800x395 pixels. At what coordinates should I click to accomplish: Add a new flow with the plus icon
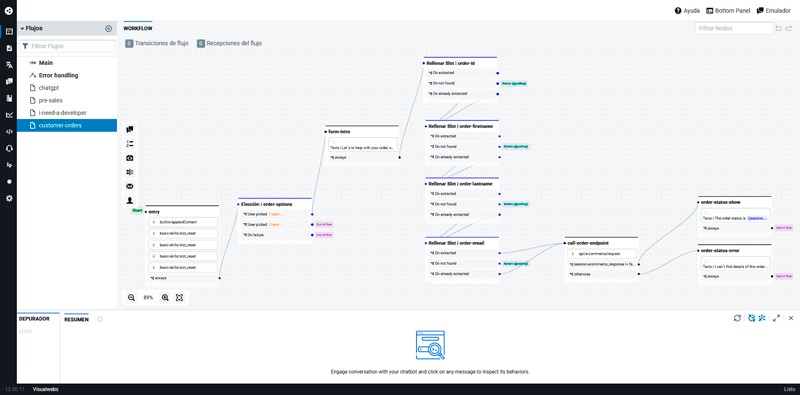[108, 29]
